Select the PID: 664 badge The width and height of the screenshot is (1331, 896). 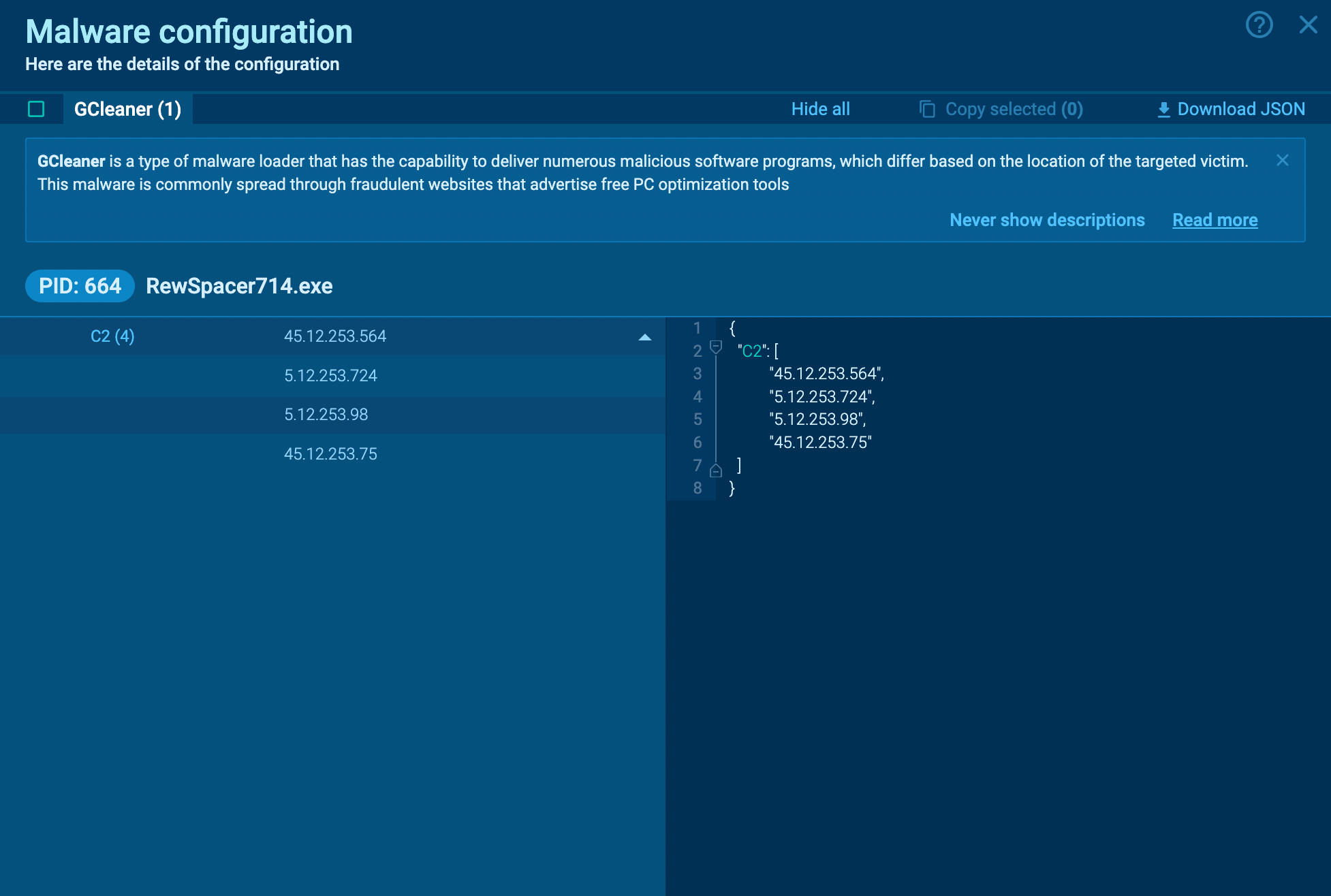click(x=80, y=286)
